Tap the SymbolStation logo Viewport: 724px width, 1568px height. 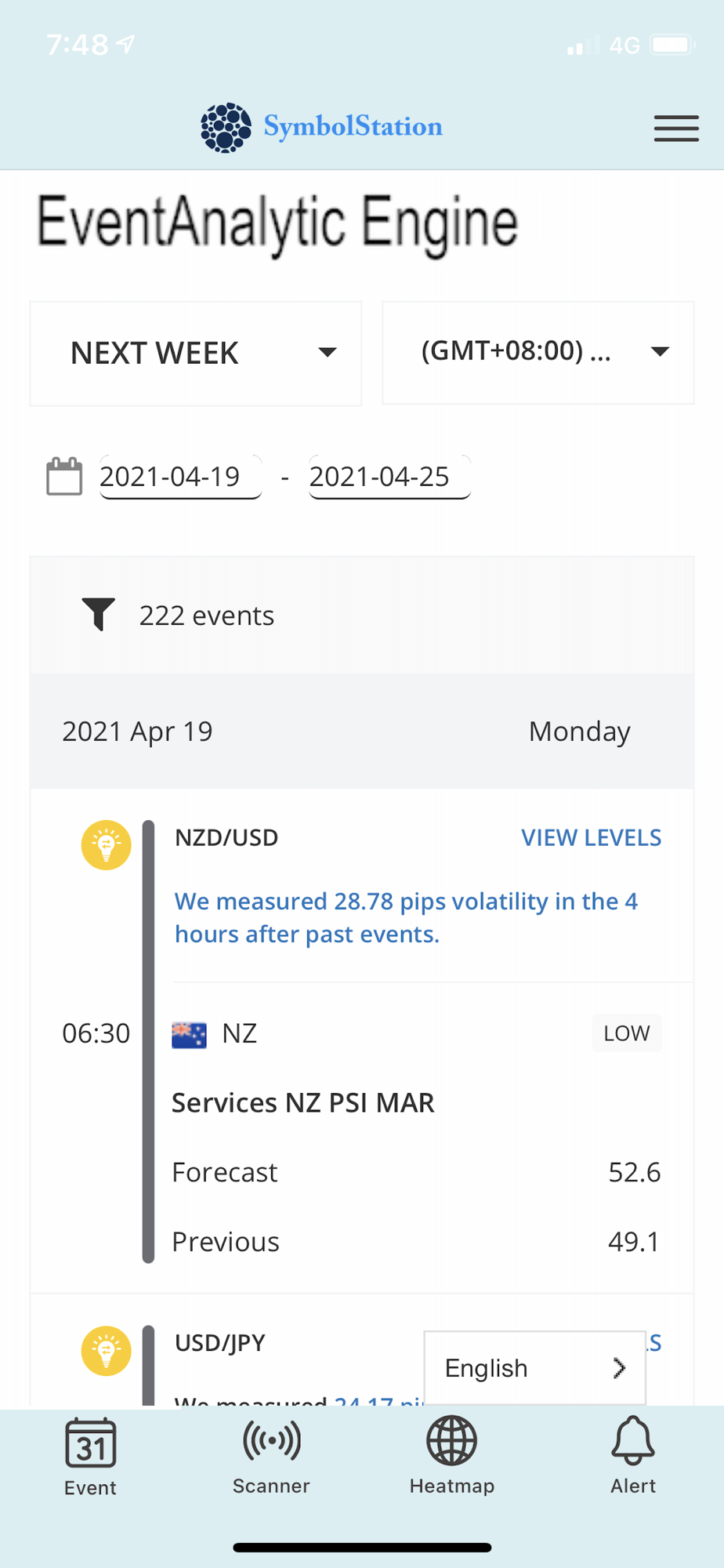[x=322, y=127]
